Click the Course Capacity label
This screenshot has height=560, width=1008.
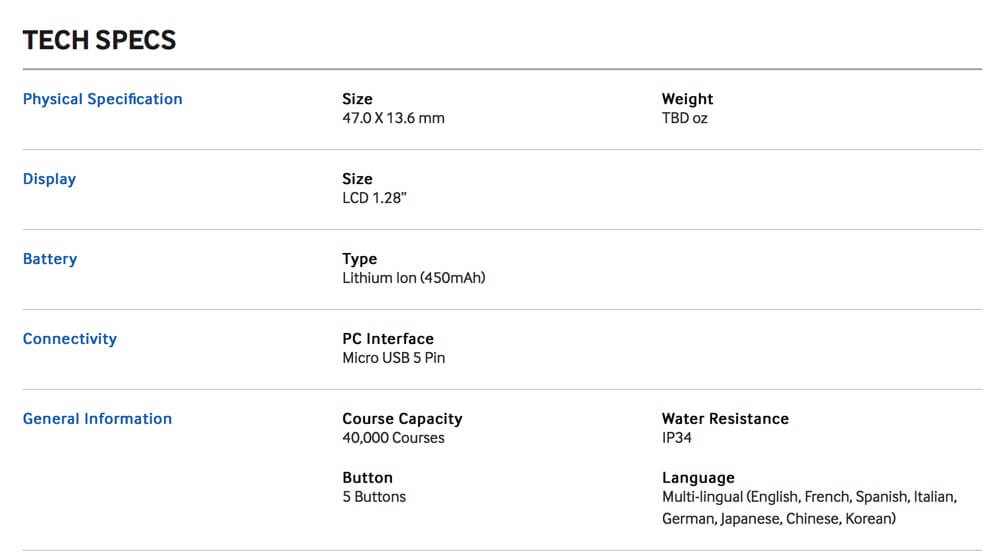[402, 419]
